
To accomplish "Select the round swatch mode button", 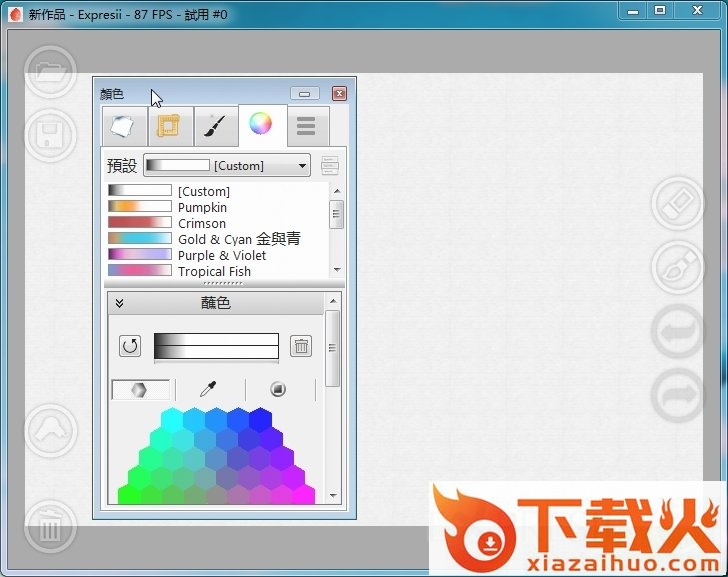I will [x=278, y=389].
